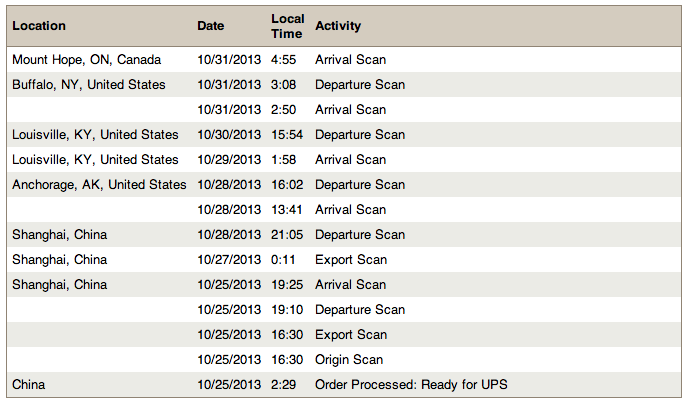Click the 10/27/2013 date cell
This screenshot has height=403, width=688.
[x=229, y=260]
